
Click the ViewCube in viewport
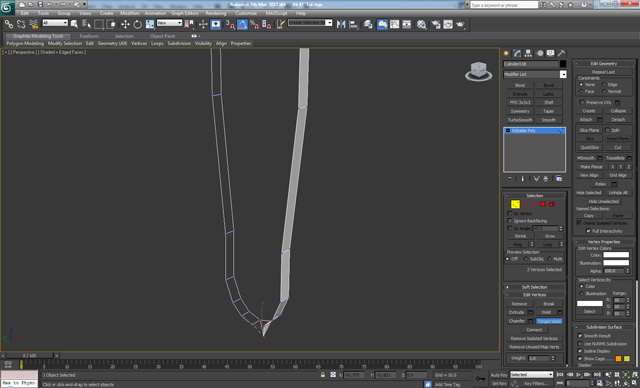point(478,71)
